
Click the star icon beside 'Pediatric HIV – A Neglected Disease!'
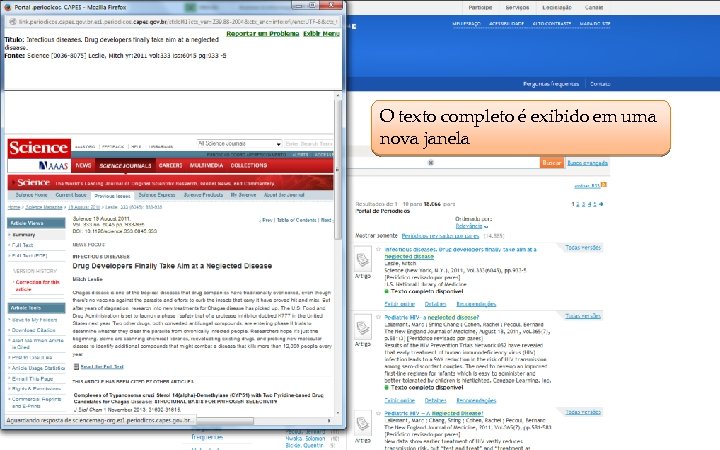tap(378, 413)
